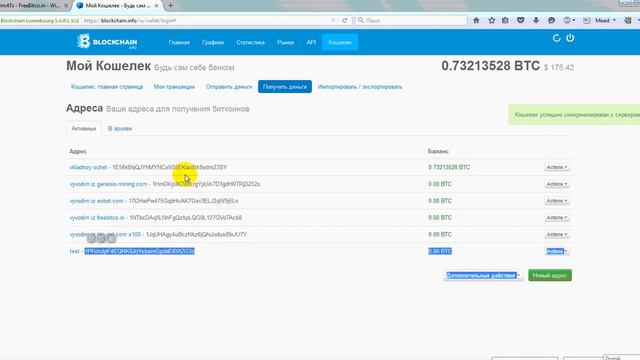Viewport: 640px width, 360px height.
Task: Open the address bar history dropdown arrow
Action: (x=333, y=20)
